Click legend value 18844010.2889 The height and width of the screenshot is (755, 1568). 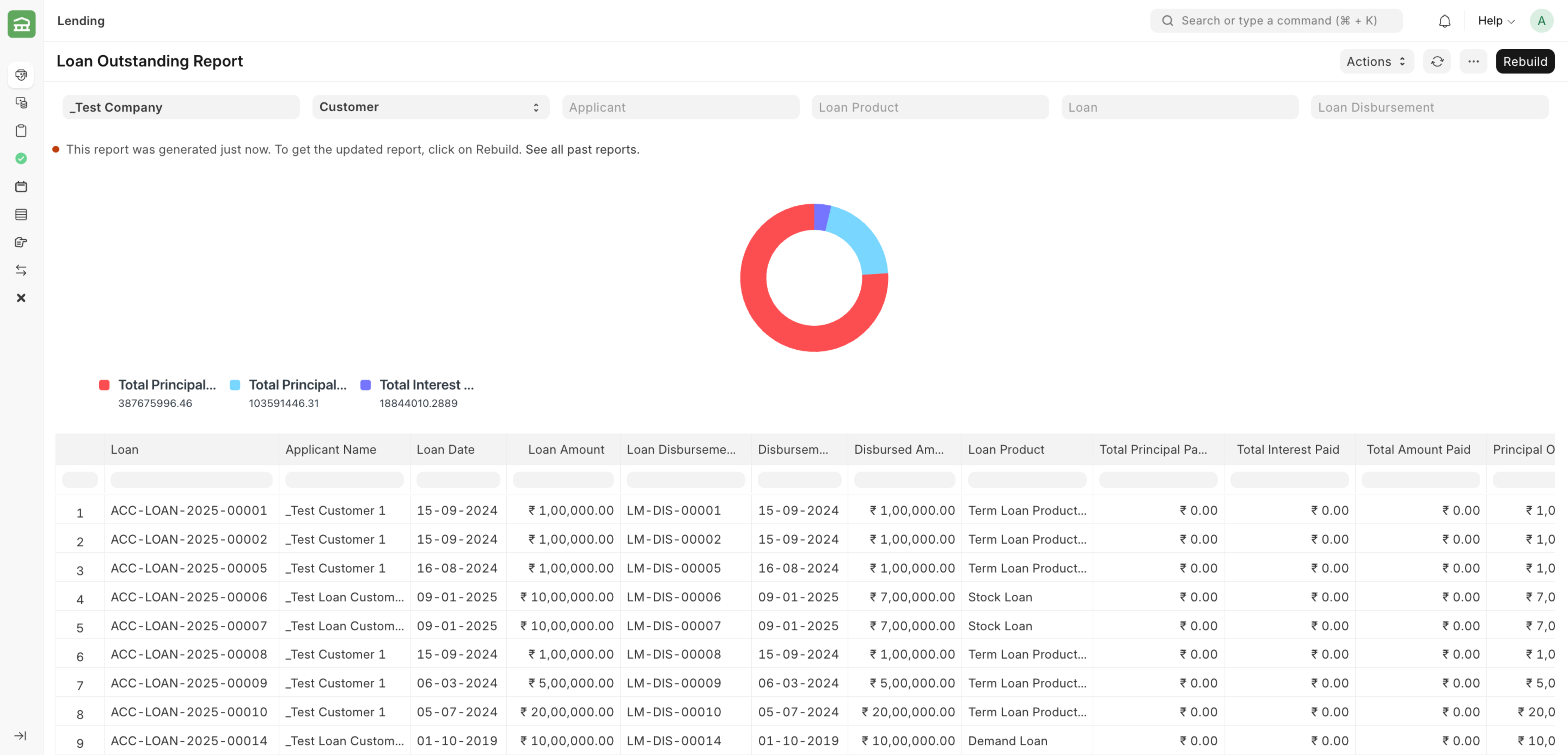point(418,403)
